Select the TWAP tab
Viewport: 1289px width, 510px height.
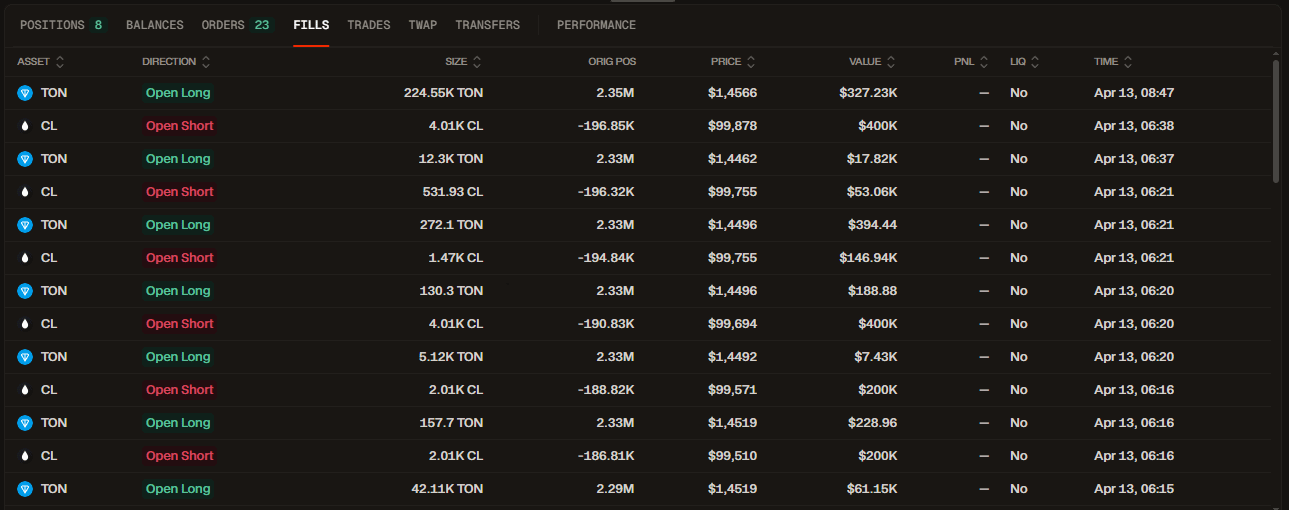coord(423,25)
